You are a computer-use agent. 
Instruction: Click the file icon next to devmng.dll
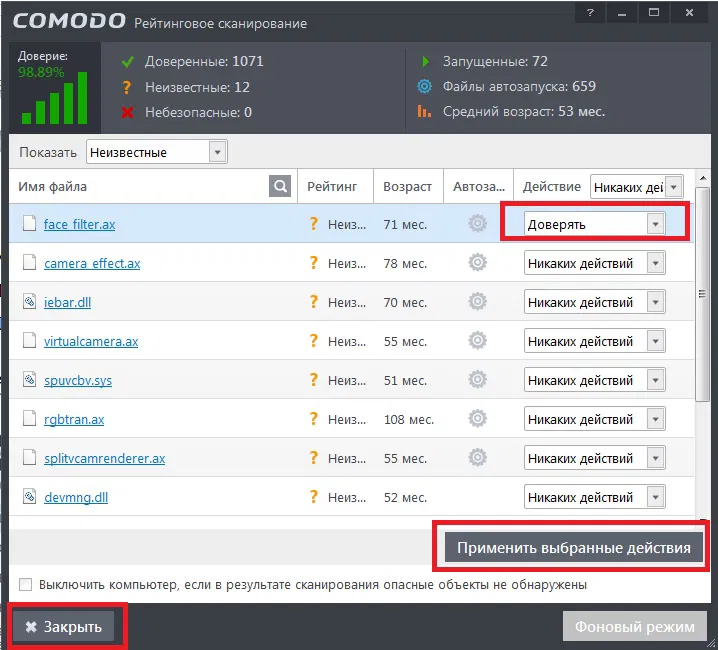pos(30,496)
